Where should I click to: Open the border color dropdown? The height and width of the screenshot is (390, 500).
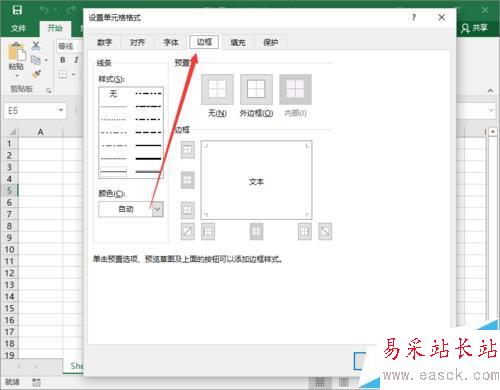pyautogui.click(x=158, y=209)
